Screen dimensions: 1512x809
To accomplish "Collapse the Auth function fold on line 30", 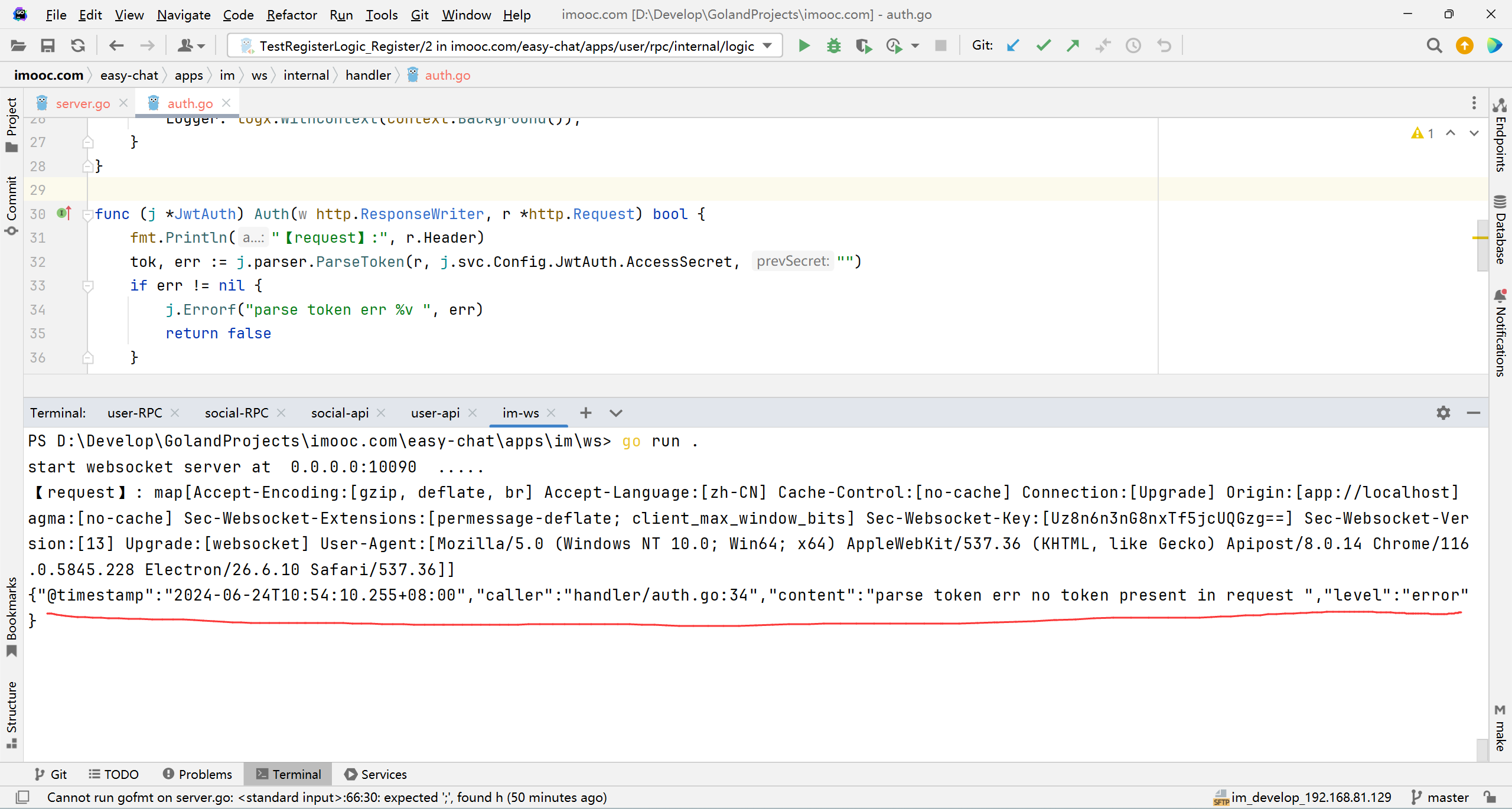I will (88, 214).
